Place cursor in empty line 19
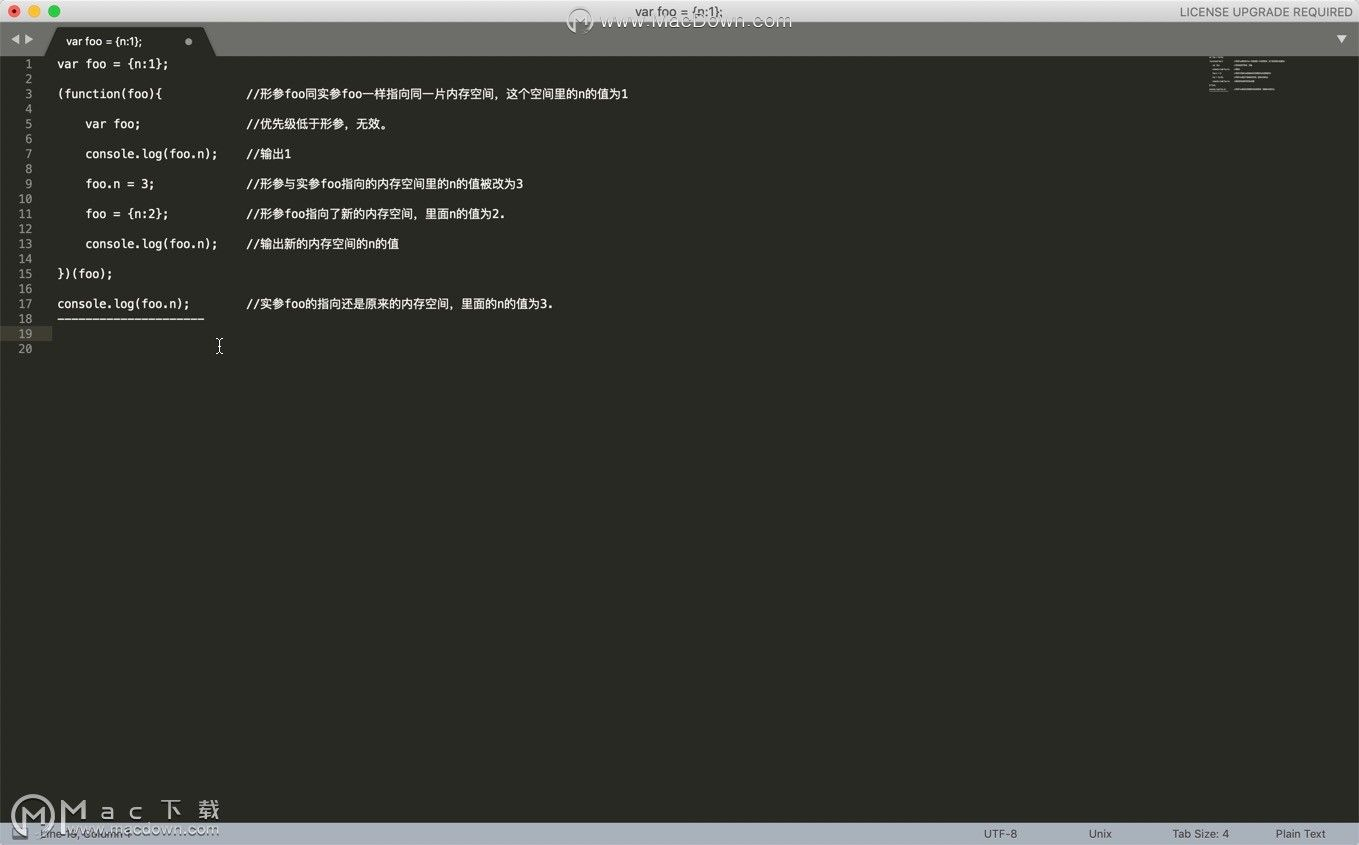 [x=630, y=334]
